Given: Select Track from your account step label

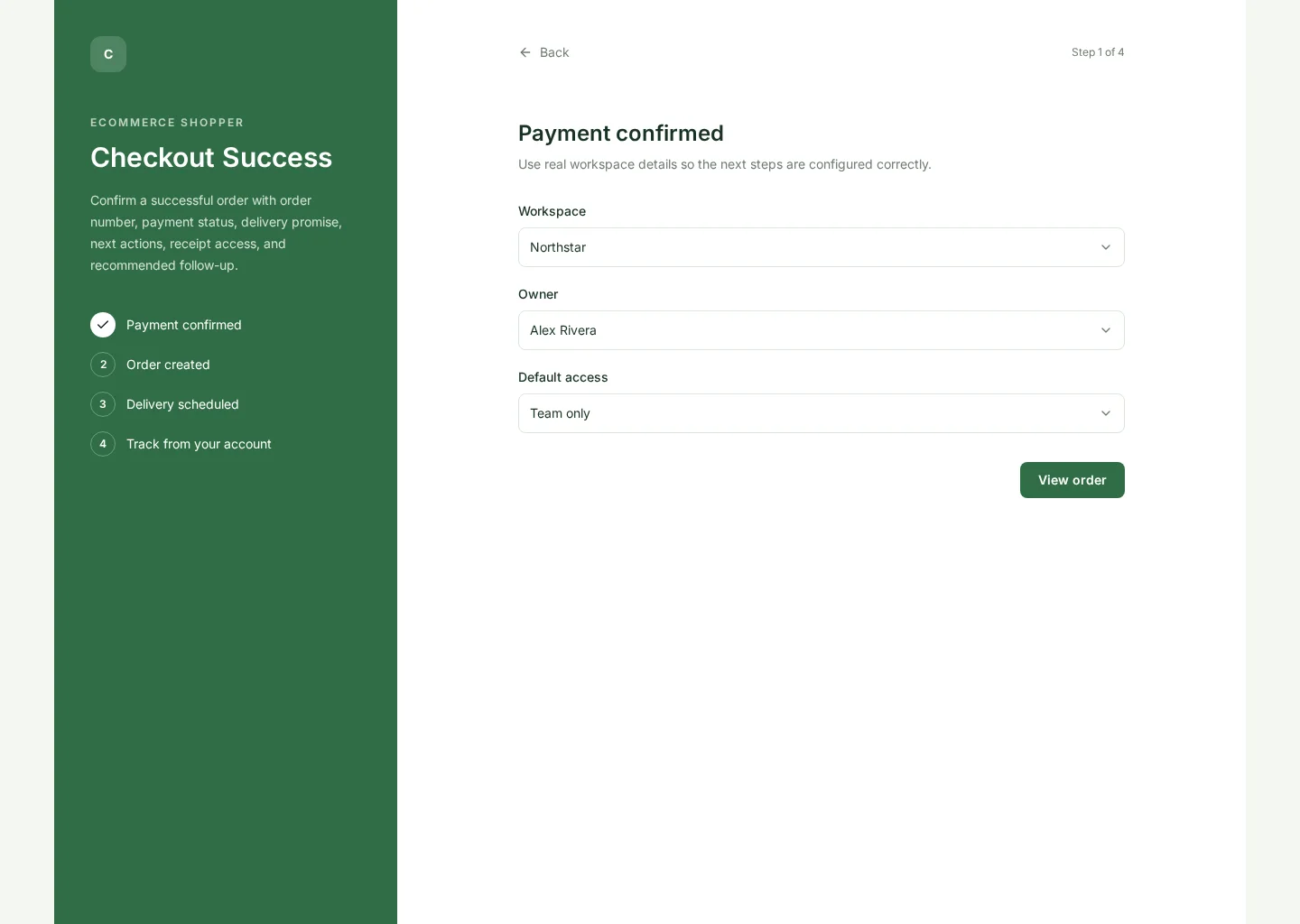Looking at the screenshot, I should [199, 444].
